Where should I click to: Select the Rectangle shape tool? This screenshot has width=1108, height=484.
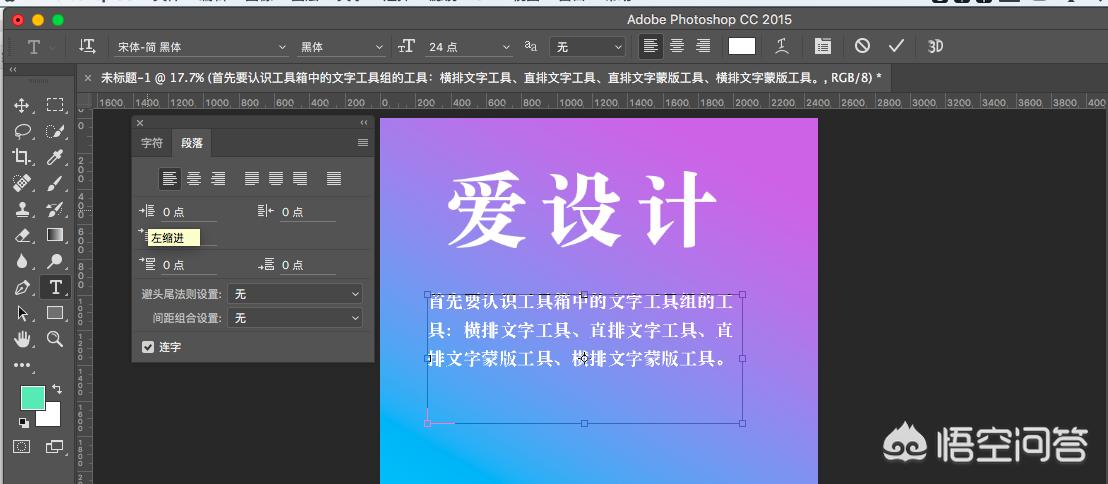point(55,313)
